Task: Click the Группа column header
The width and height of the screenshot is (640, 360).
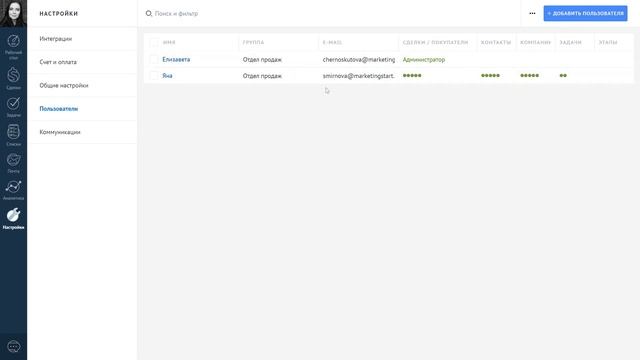Action: tap(253, 42)
